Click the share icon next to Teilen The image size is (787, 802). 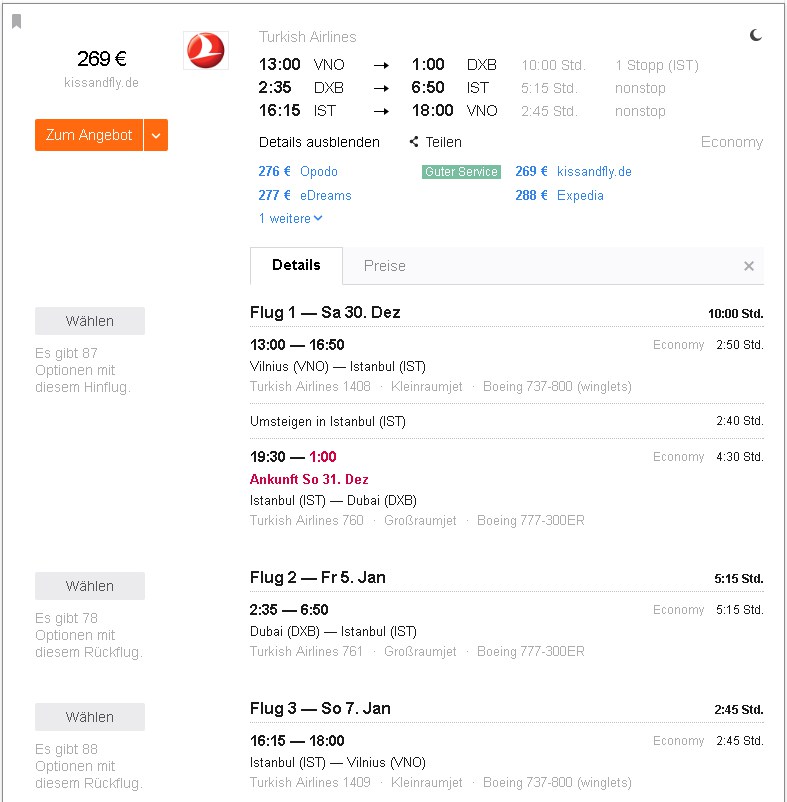(414, 142)
